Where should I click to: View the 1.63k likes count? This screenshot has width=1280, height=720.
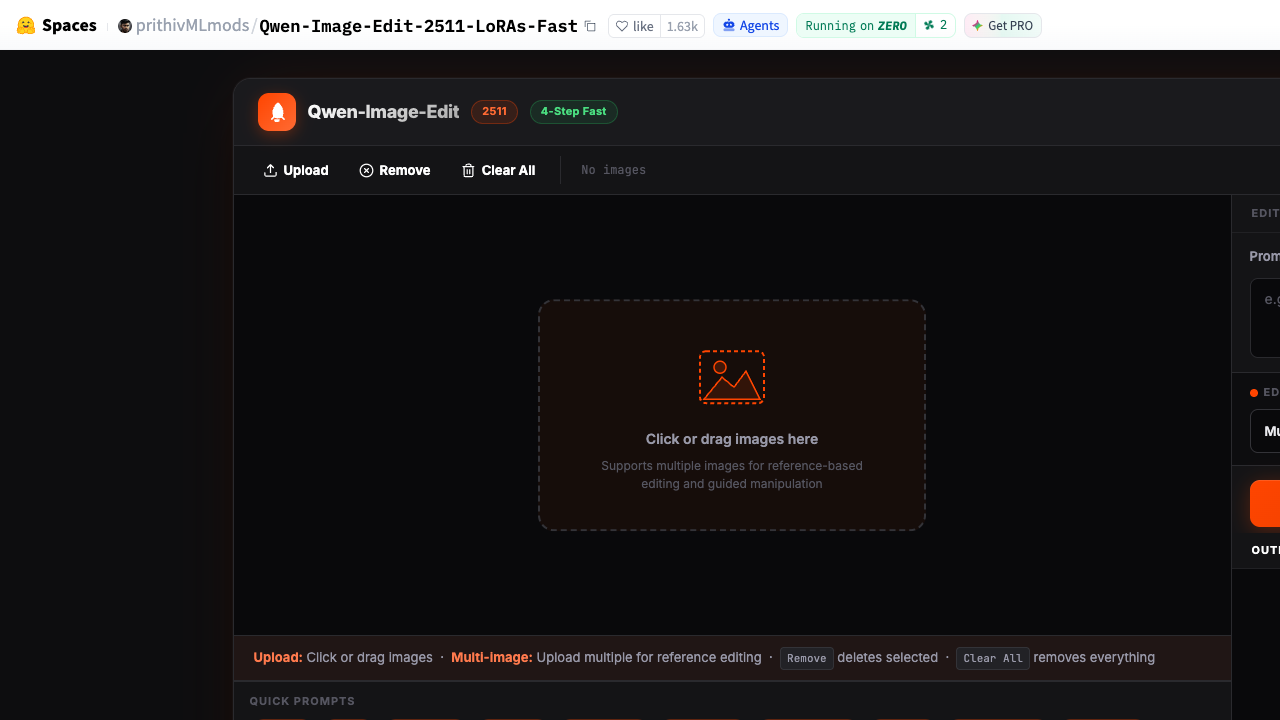point(682,26)
